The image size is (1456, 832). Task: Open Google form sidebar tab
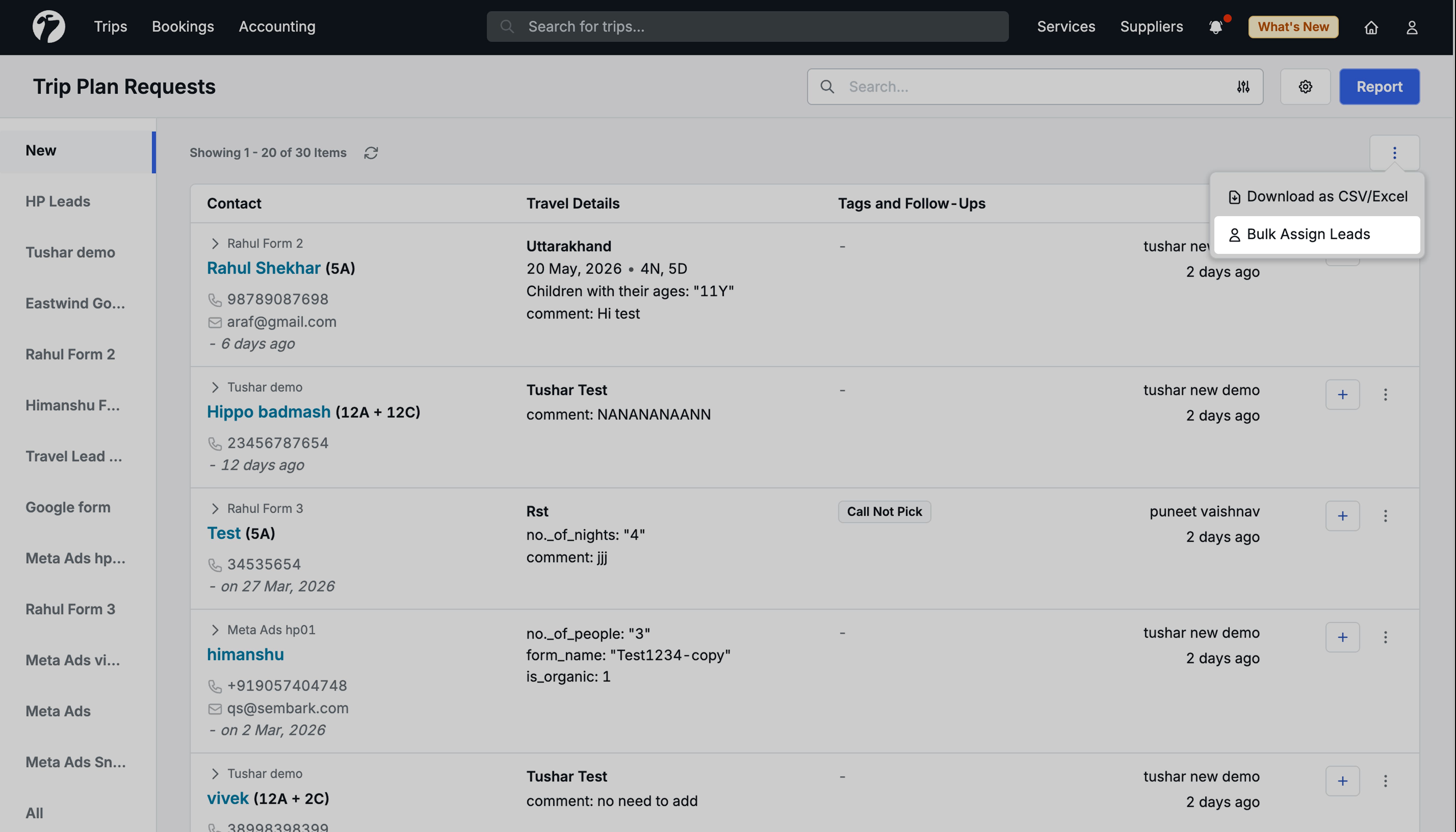click(x=78, y=508)
